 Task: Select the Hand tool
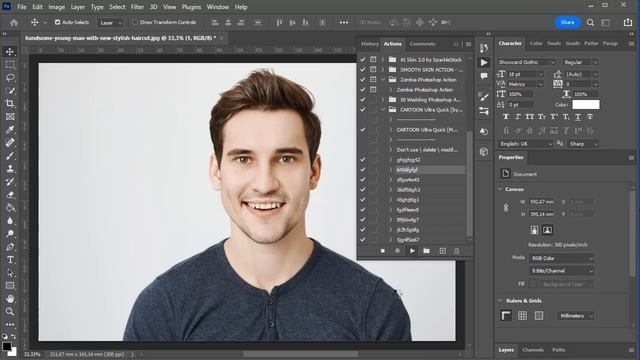click(10, 298)
